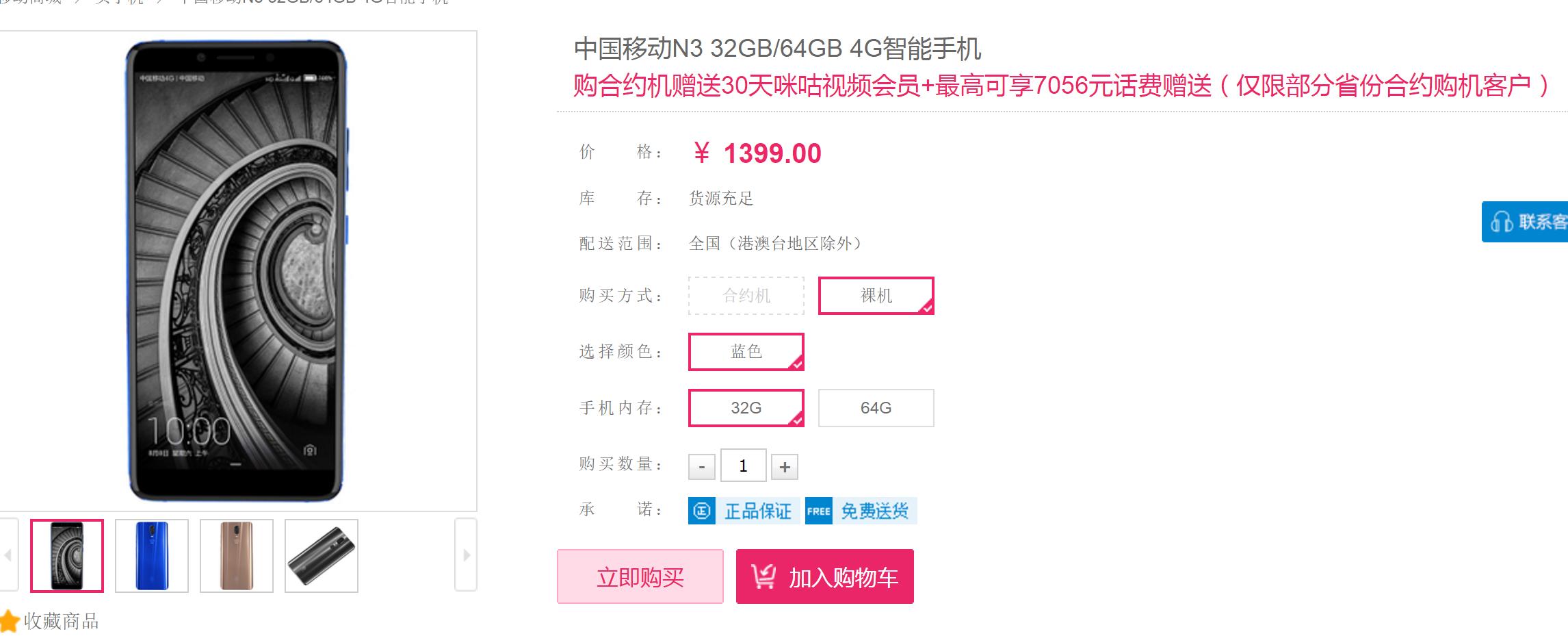Select the gold phone thumbnail
This screenshot has height=636, width=1568.
pos(236,555)
